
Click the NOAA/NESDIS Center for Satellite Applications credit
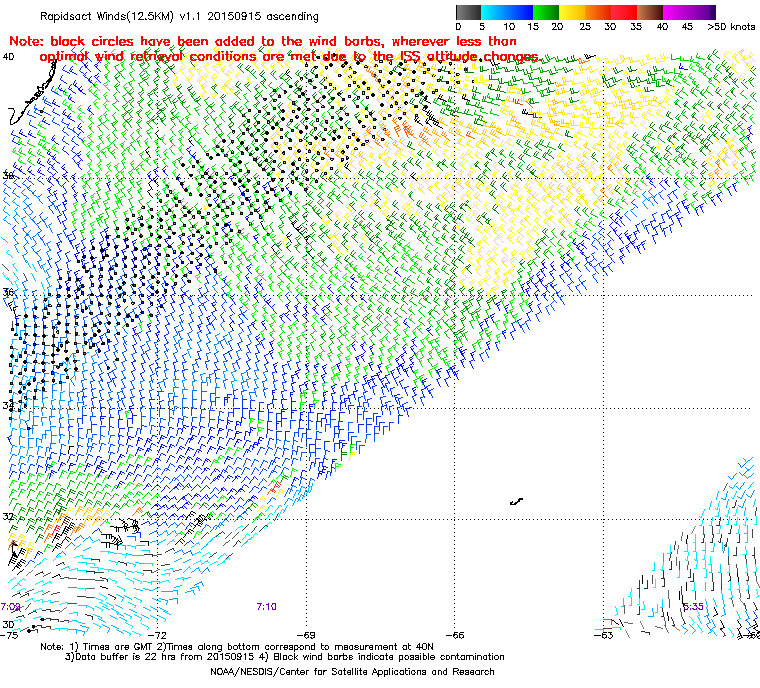tap(352, 672)
